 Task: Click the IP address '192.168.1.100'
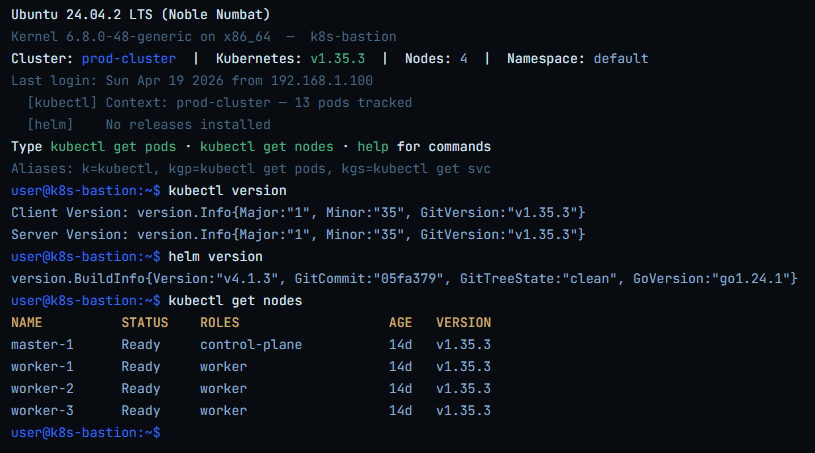point(322,81)
